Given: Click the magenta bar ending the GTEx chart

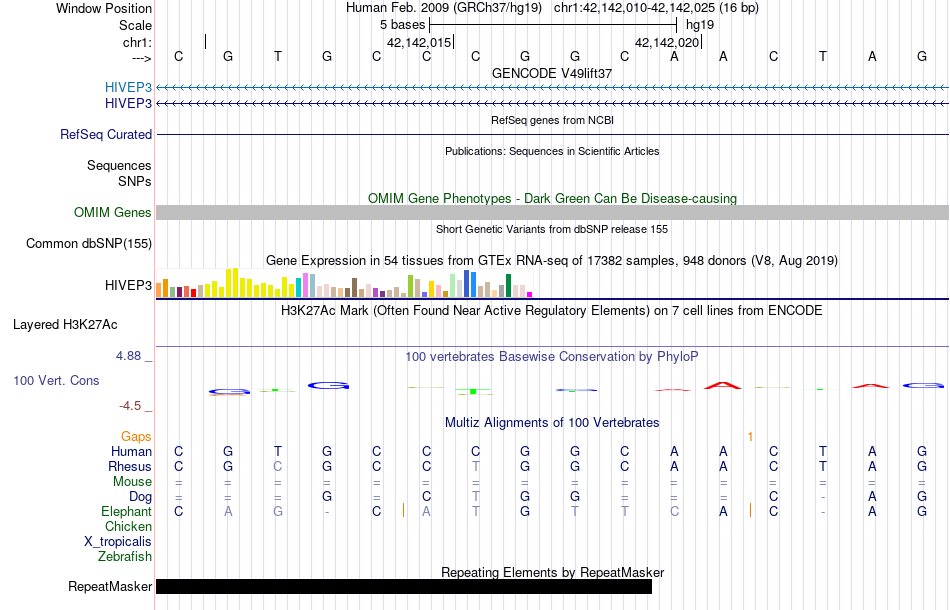Looking at the screenshot, I should pyautogui.click(x=530, y=294).
